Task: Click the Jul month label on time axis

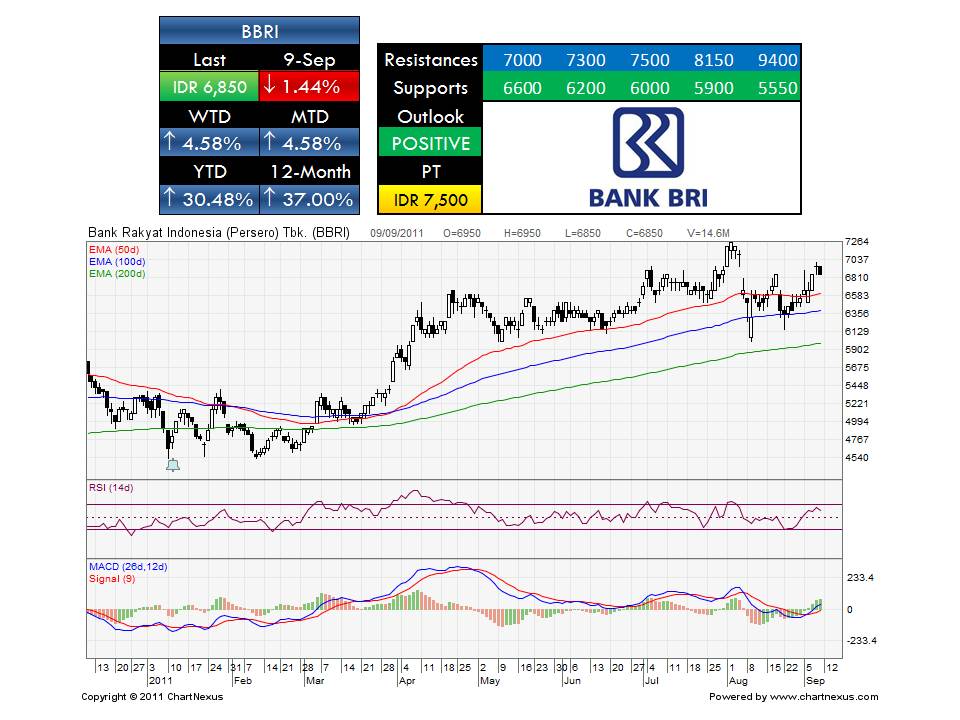Action: click(x=651, y=681)
